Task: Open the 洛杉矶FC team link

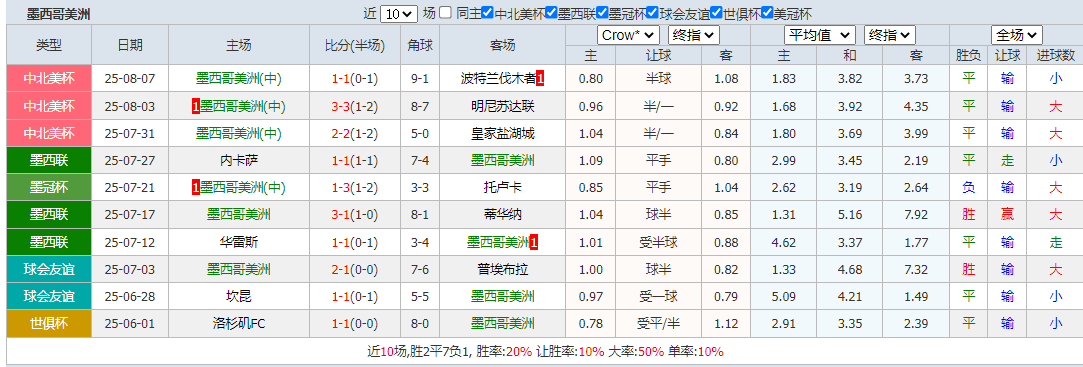Action: 239,323
